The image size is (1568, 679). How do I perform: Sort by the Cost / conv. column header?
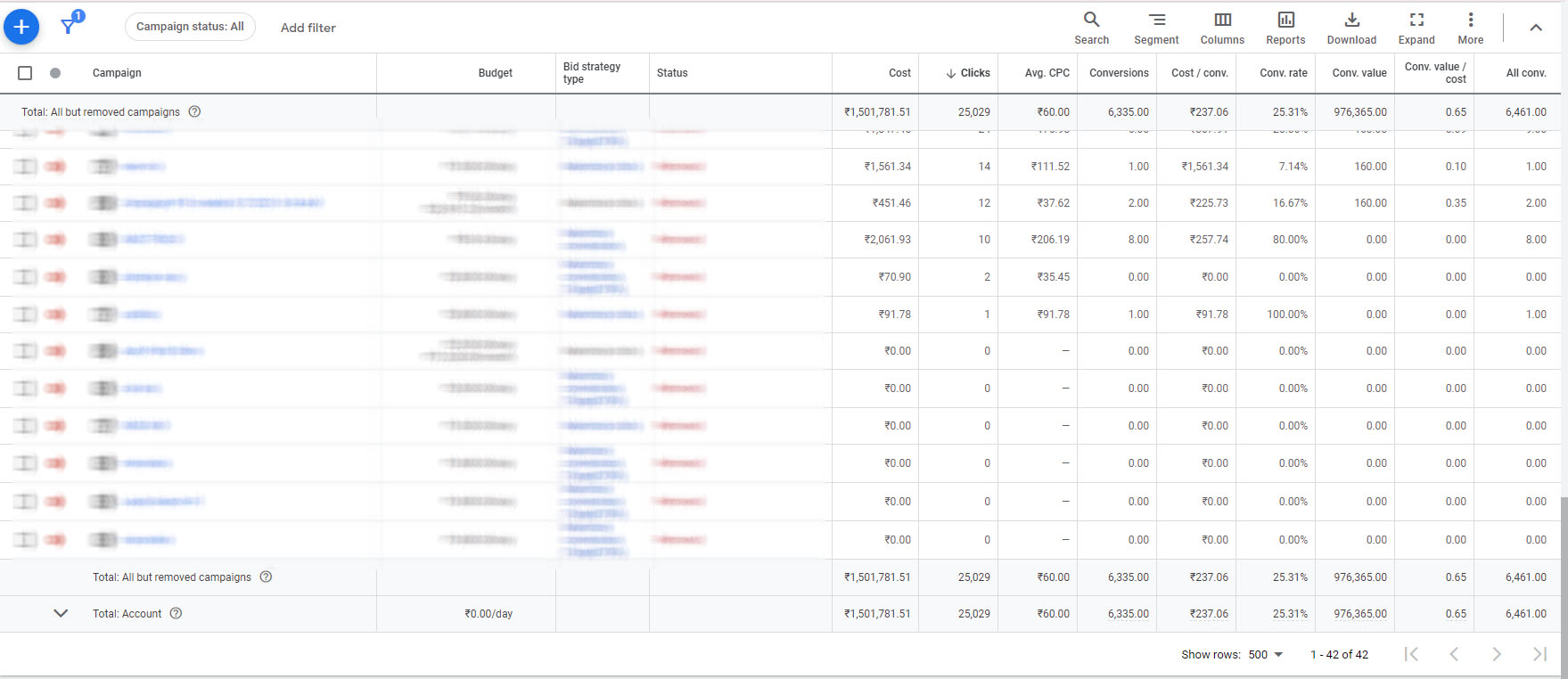[1200, 73]
